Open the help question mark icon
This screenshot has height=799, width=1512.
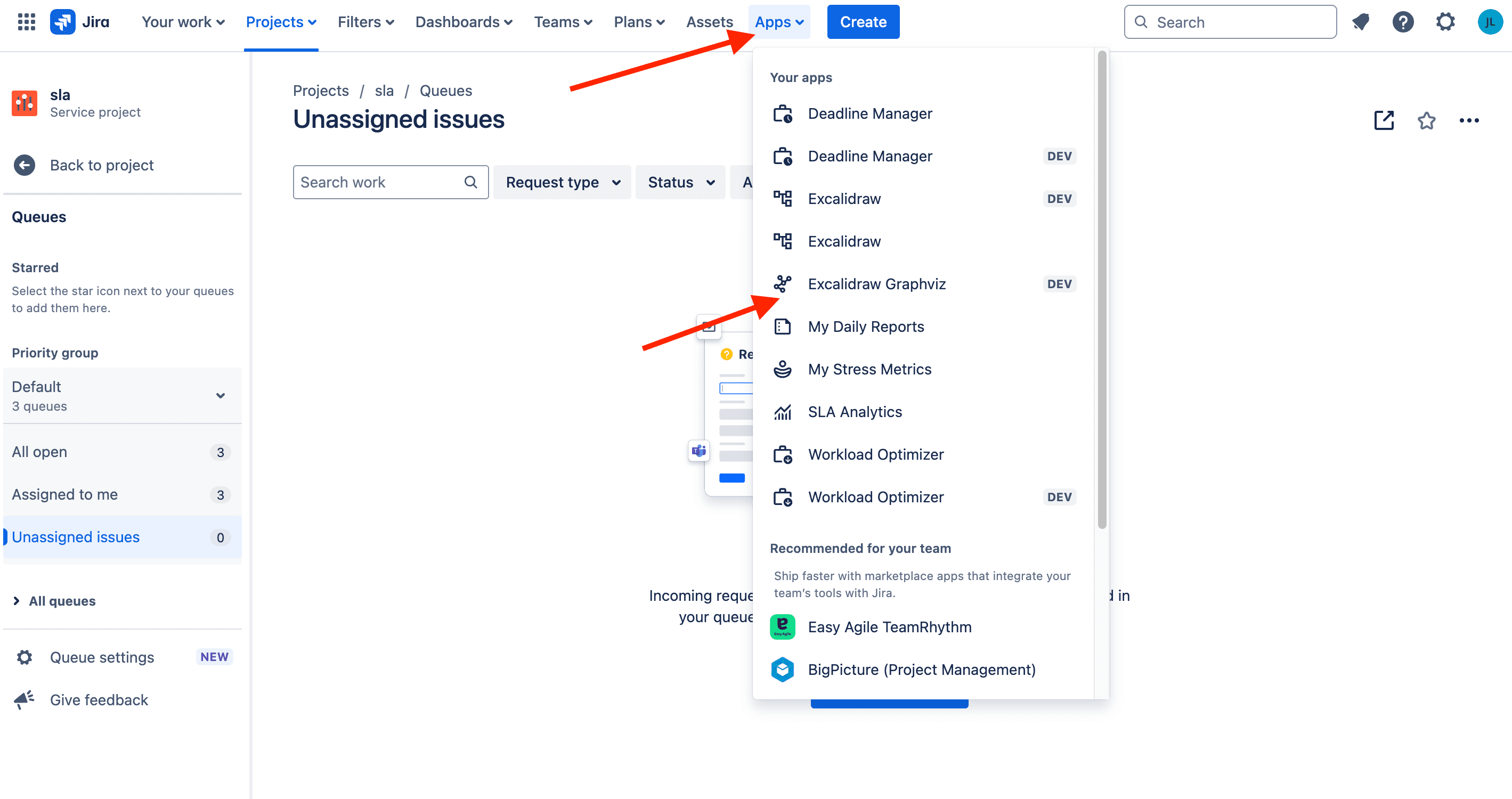point(1403,22)
